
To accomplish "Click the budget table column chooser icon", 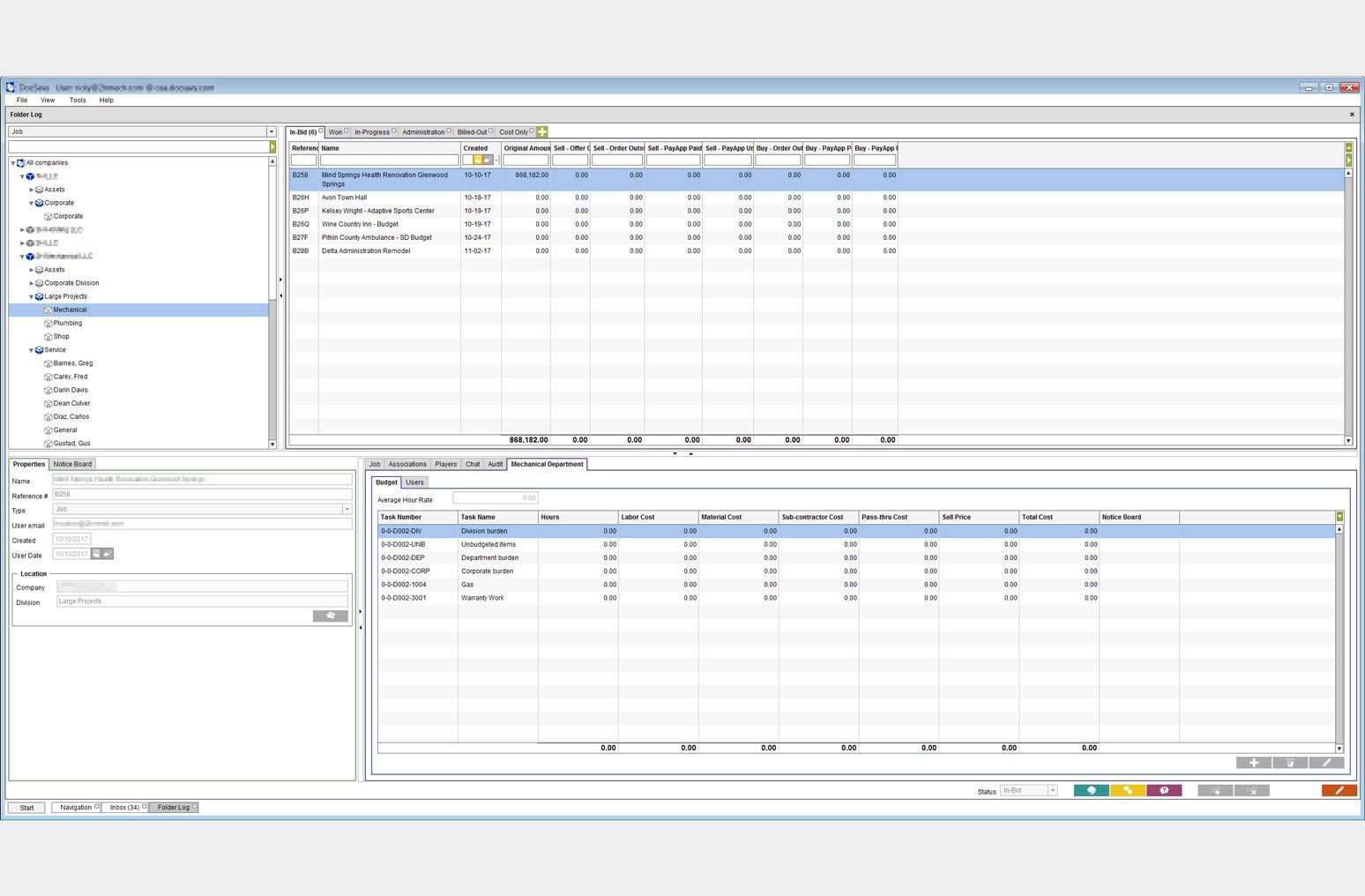I will tap(1339, 517).
